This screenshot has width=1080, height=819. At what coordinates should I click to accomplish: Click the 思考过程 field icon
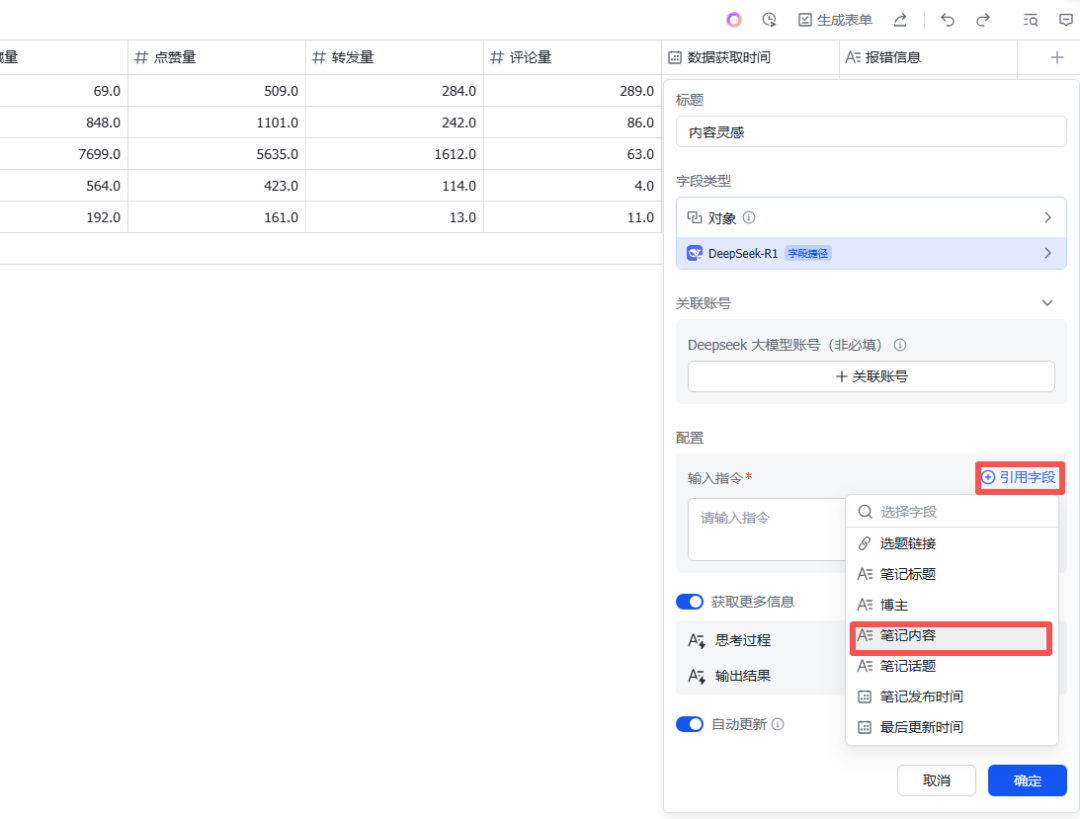[697, 639]
